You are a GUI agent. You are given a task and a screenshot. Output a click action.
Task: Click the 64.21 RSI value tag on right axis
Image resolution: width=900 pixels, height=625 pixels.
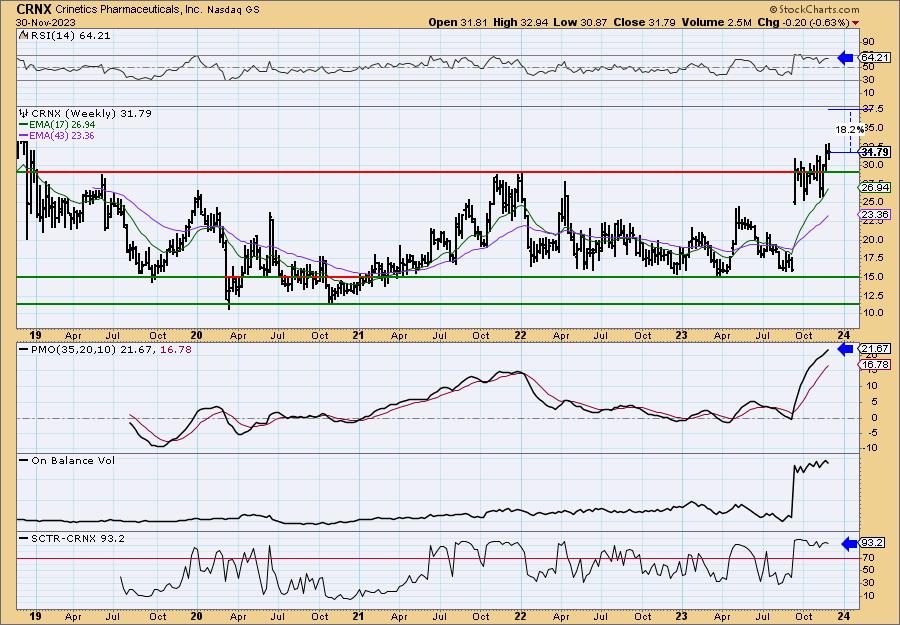pyautogui.click(x=875, y=57)
